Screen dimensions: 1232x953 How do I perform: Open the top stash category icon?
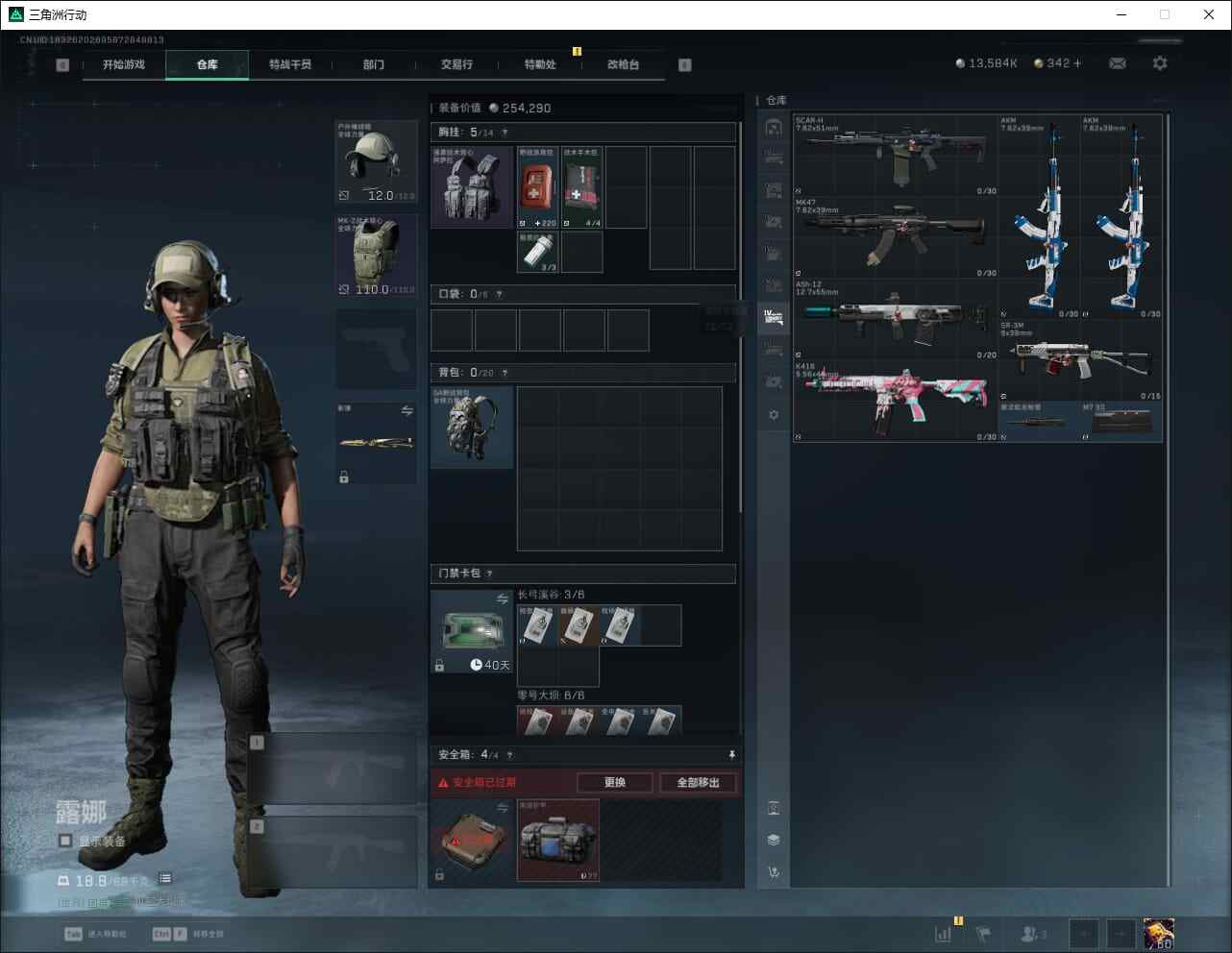[774, 128]
